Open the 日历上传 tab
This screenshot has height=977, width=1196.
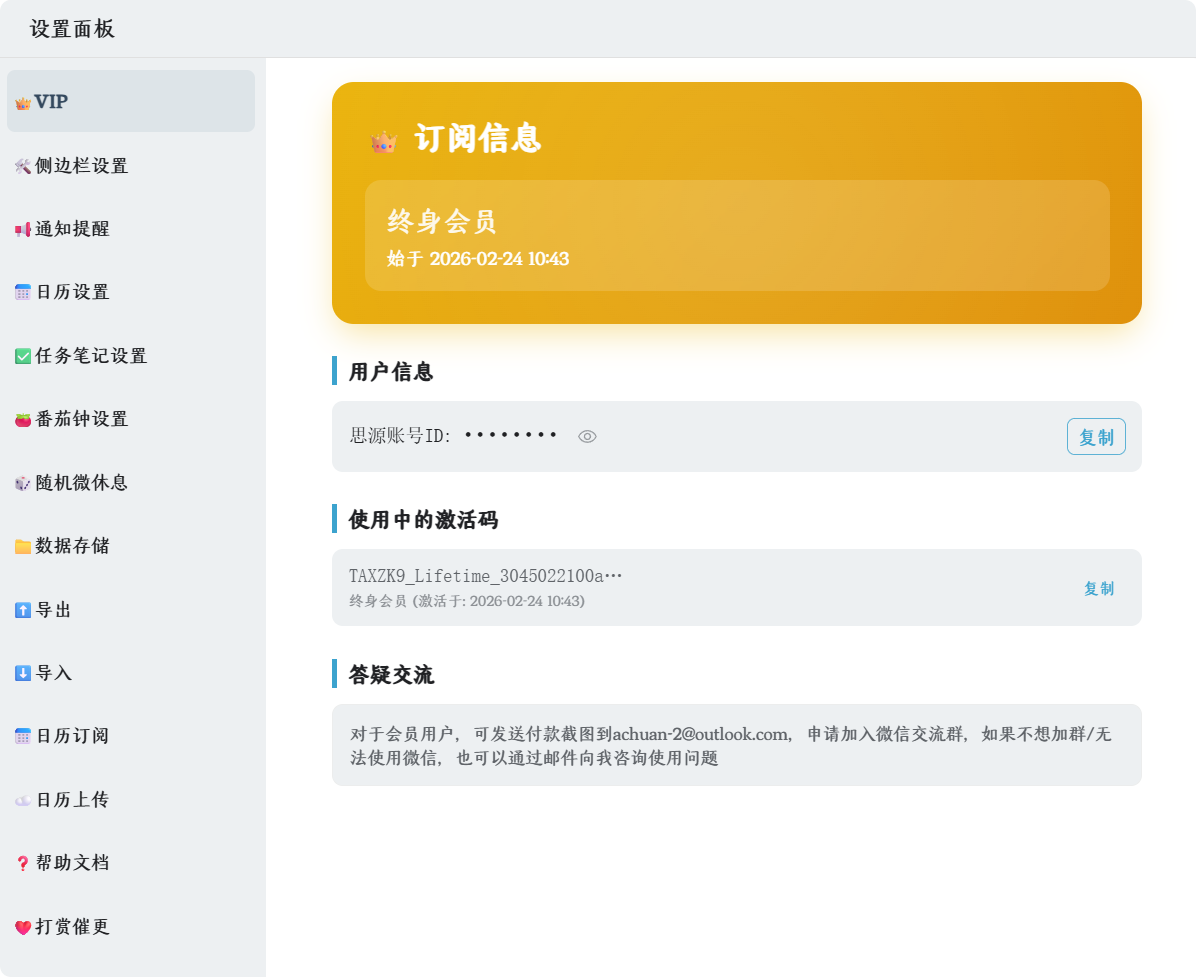(x=131, y=799)
